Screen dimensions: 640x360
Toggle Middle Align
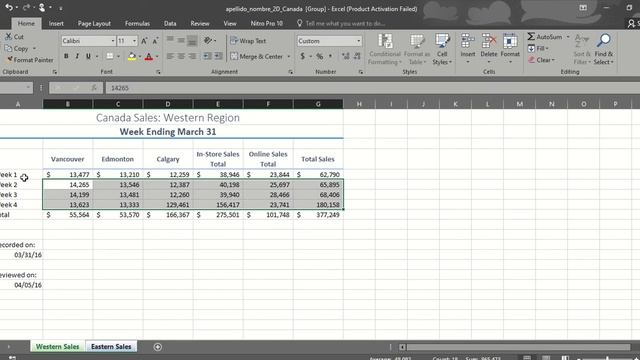(181, 40)
